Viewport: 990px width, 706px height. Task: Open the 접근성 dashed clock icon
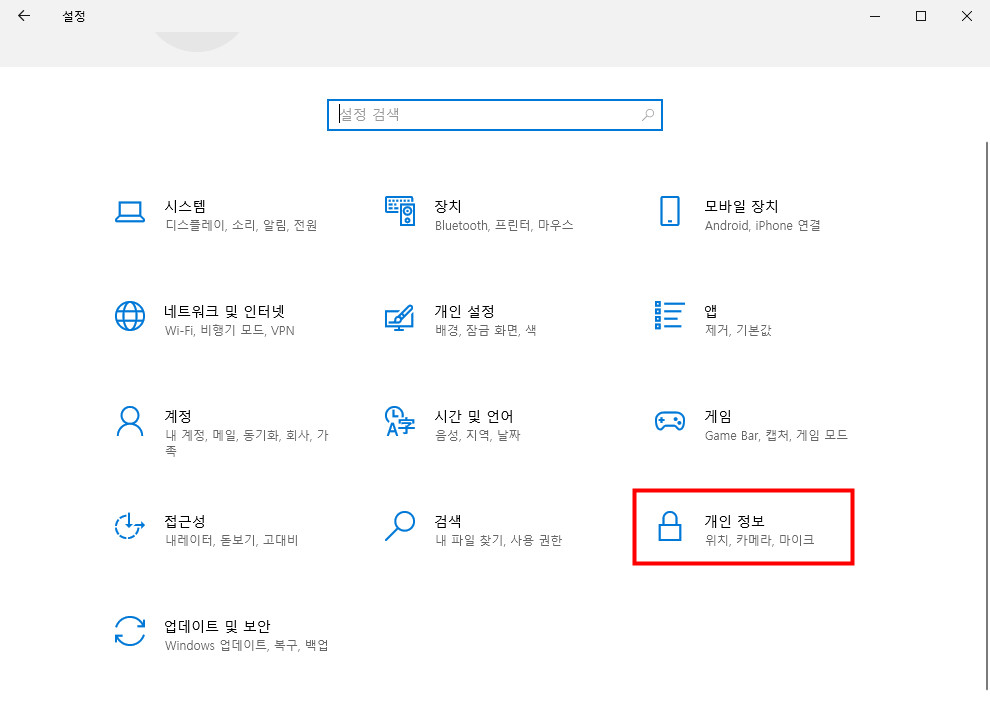[129, 525]
